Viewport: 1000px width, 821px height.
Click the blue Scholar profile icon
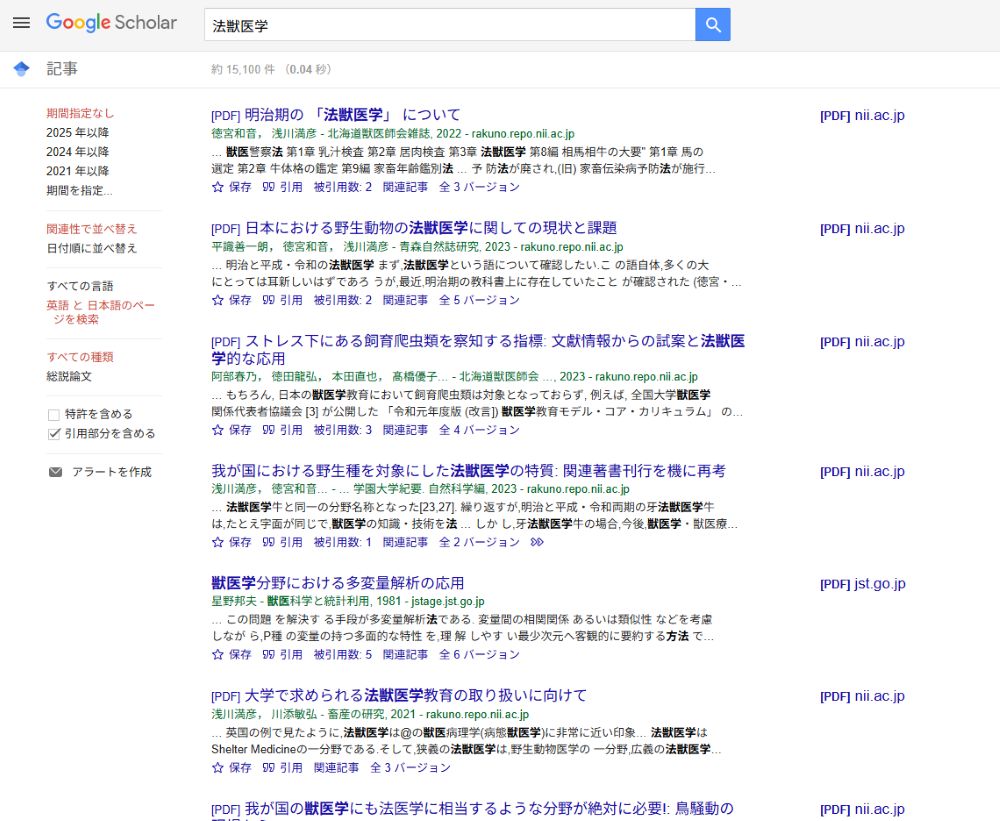point(21,69)
